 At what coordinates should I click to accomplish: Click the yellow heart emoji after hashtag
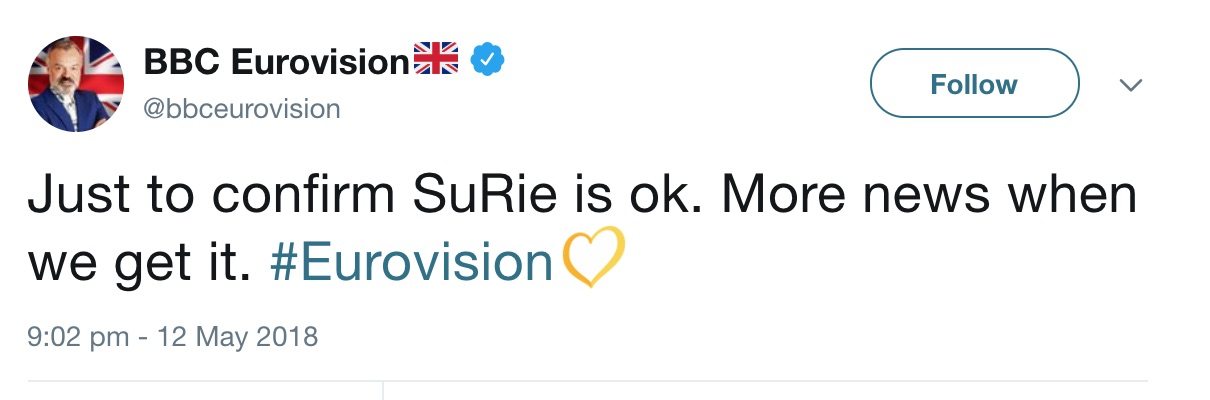[x=594, y=262]
